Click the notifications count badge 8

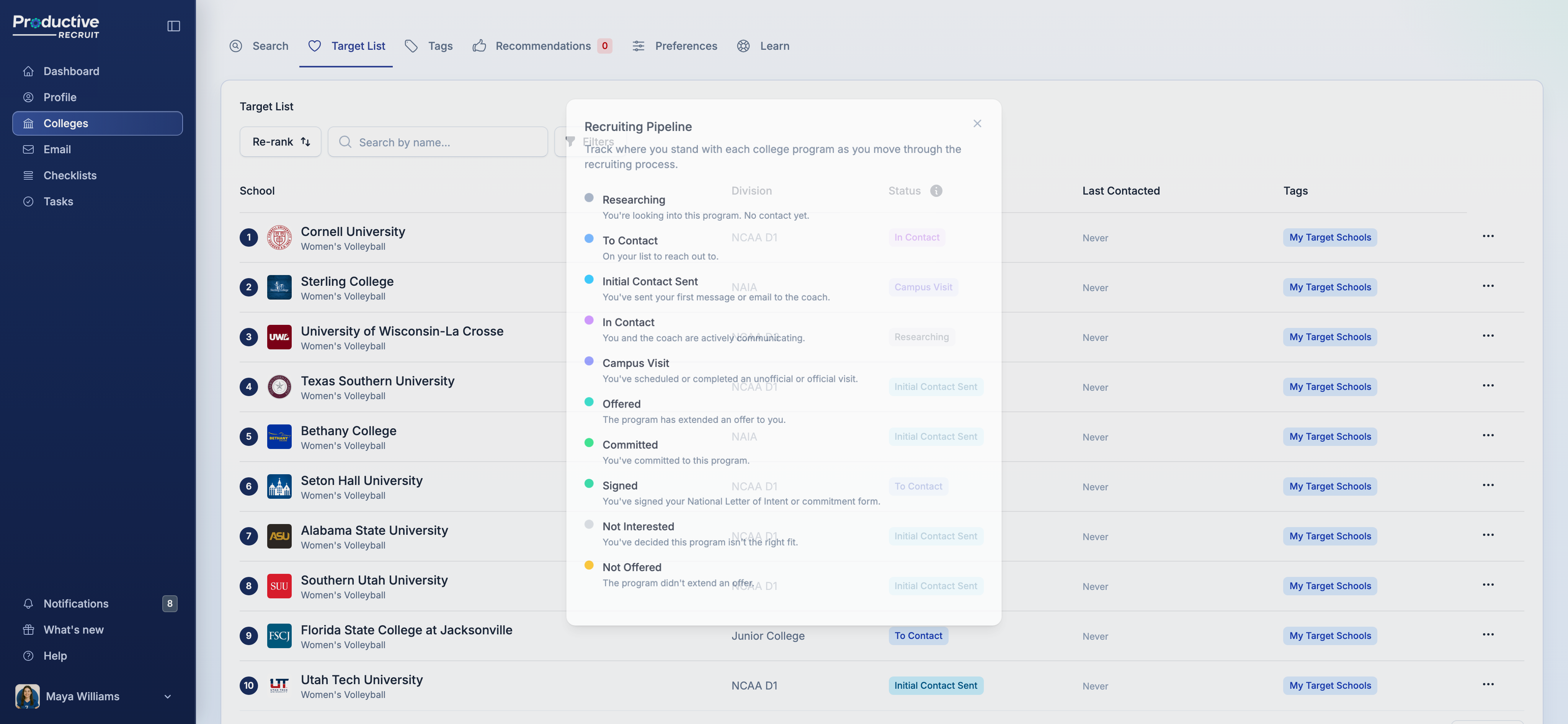170,603
